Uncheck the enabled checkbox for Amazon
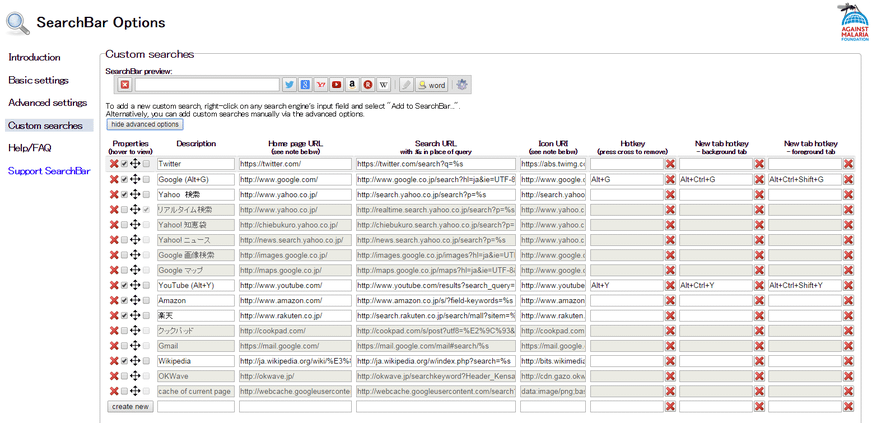872x423 pixels. pyautogui.click(x=125, y=300)
